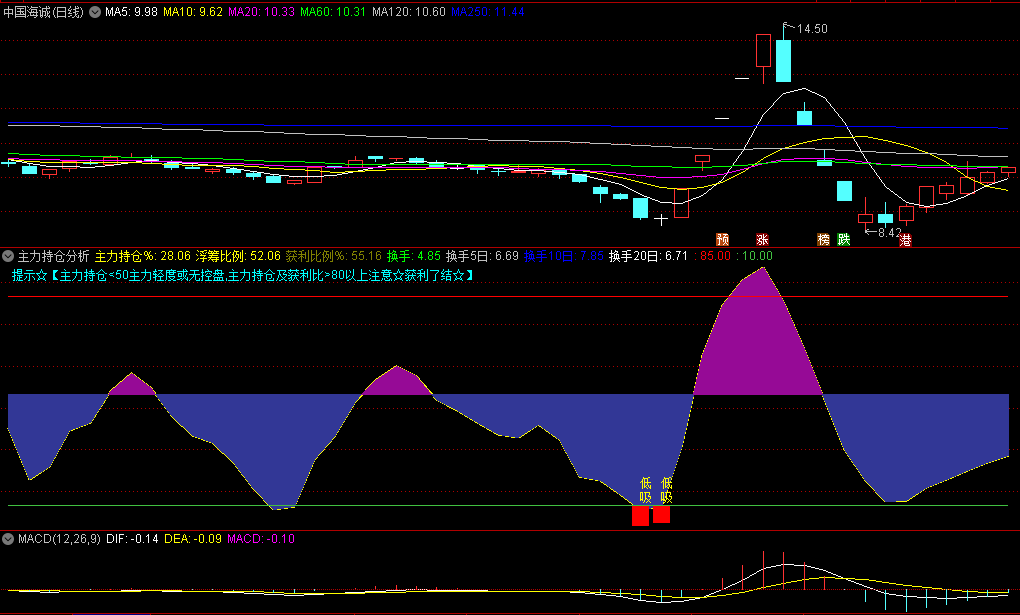
Task: Click the DIF: -0.14 value
Action: (132, 539)
